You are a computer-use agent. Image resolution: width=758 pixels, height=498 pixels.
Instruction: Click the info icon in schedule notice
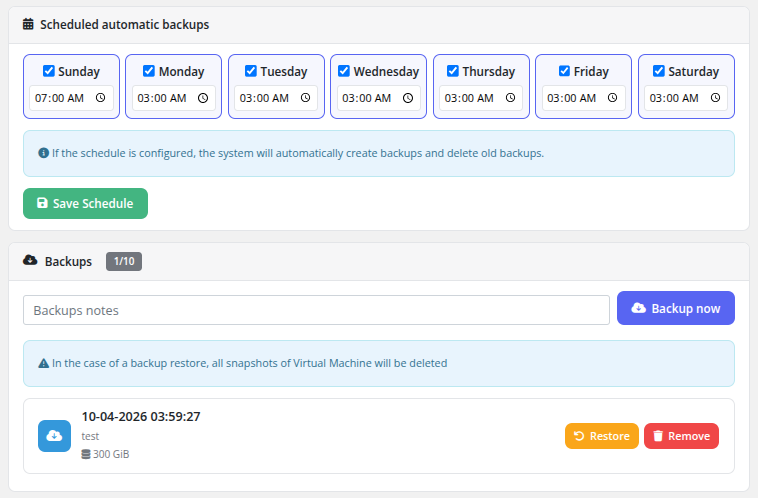(44, 153)
